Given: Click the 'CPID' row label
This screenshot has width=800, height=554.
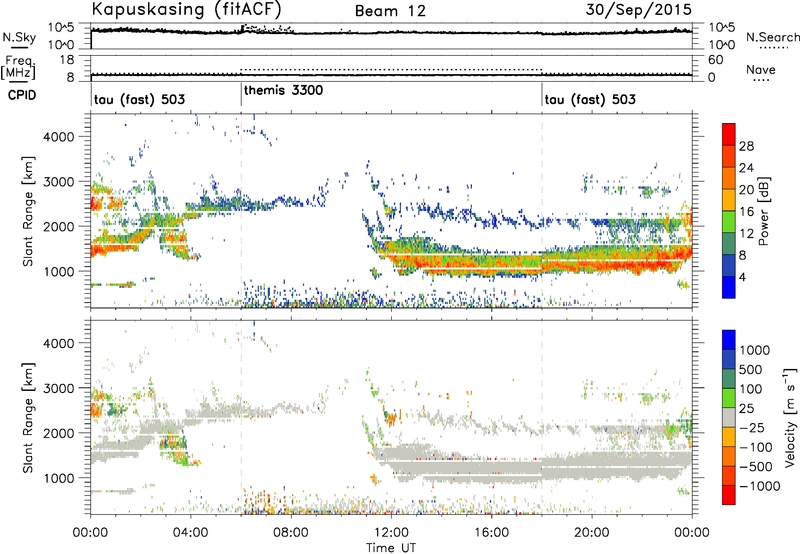Looking at the screenshot, I should point(22,95).
